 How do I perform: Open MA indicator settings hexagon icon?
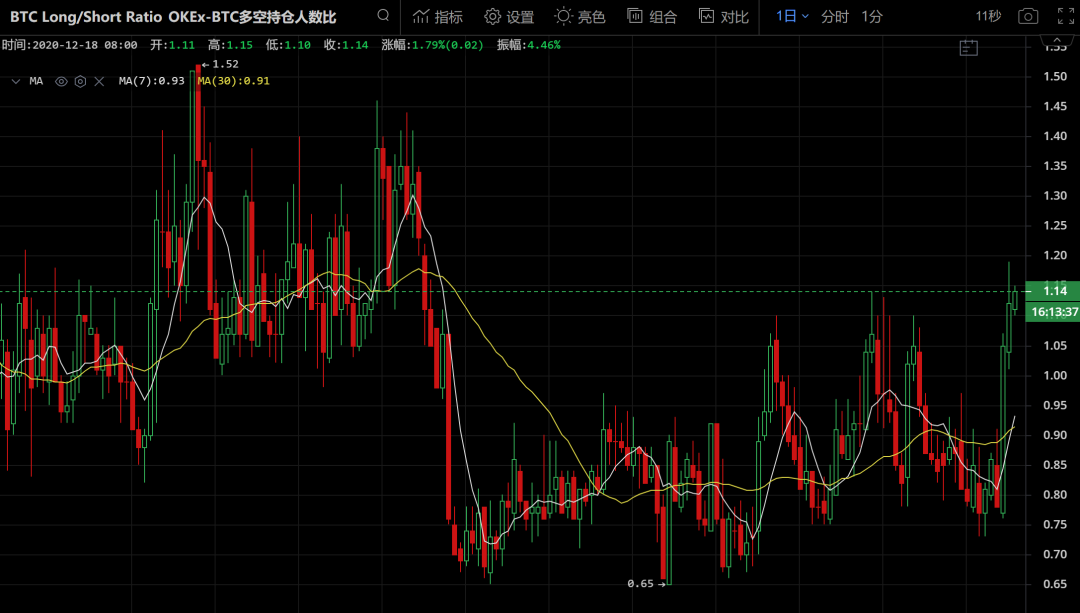pos(81,81)
